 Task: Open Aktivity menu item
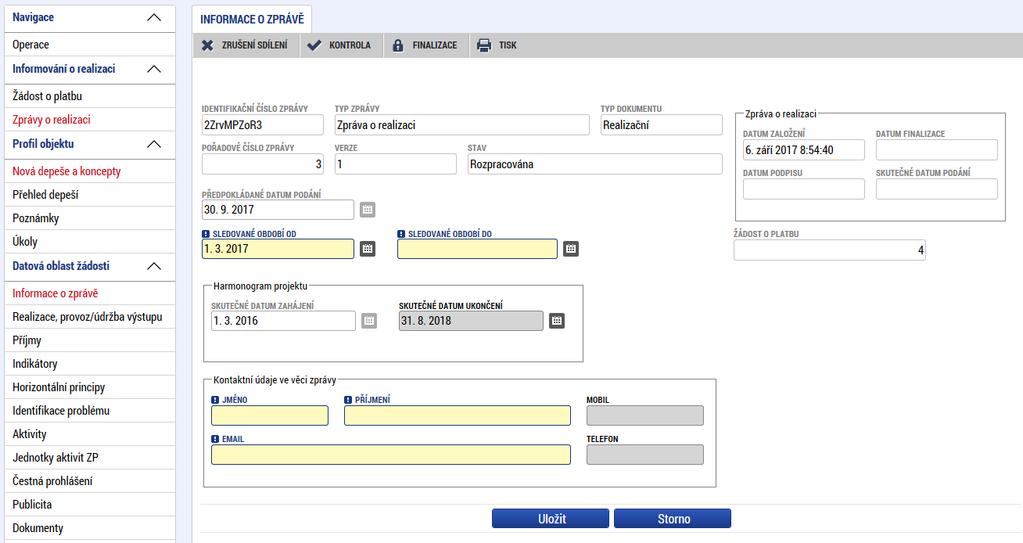90,434
